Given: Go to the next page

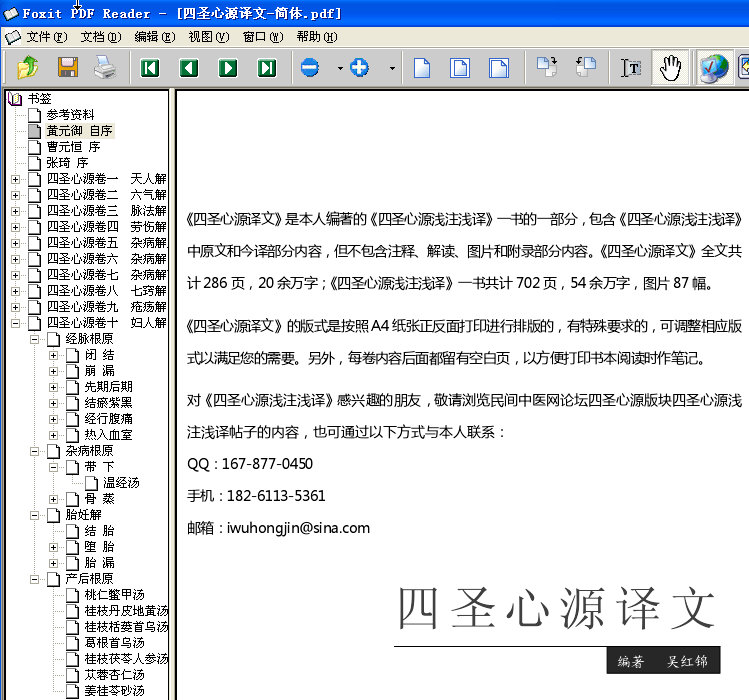Looking at the screenshot, I should click(x=228, y=68).
